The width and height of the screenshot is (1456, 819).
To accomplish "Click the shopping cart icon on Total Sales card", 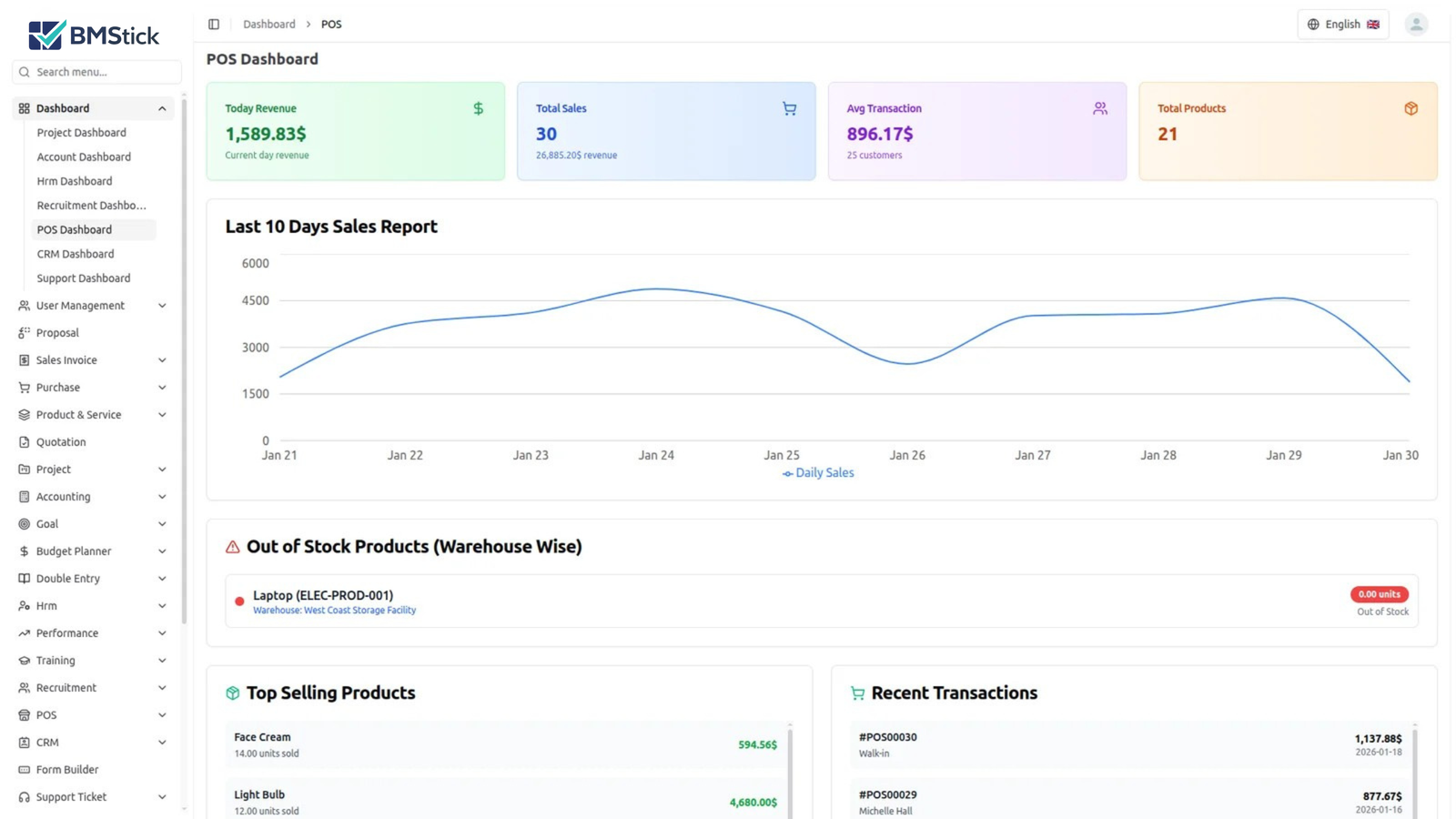I will pos(788,107).
